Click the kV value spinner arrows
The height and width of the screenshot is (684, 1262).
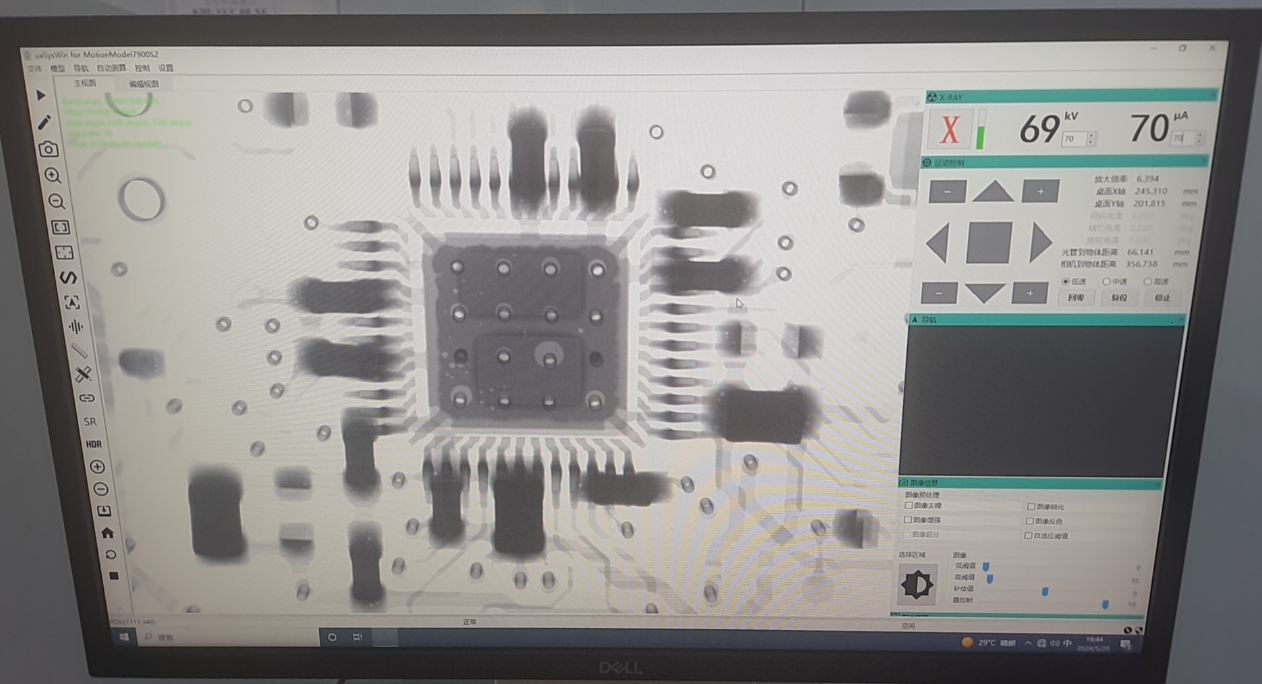point(1091,139)
